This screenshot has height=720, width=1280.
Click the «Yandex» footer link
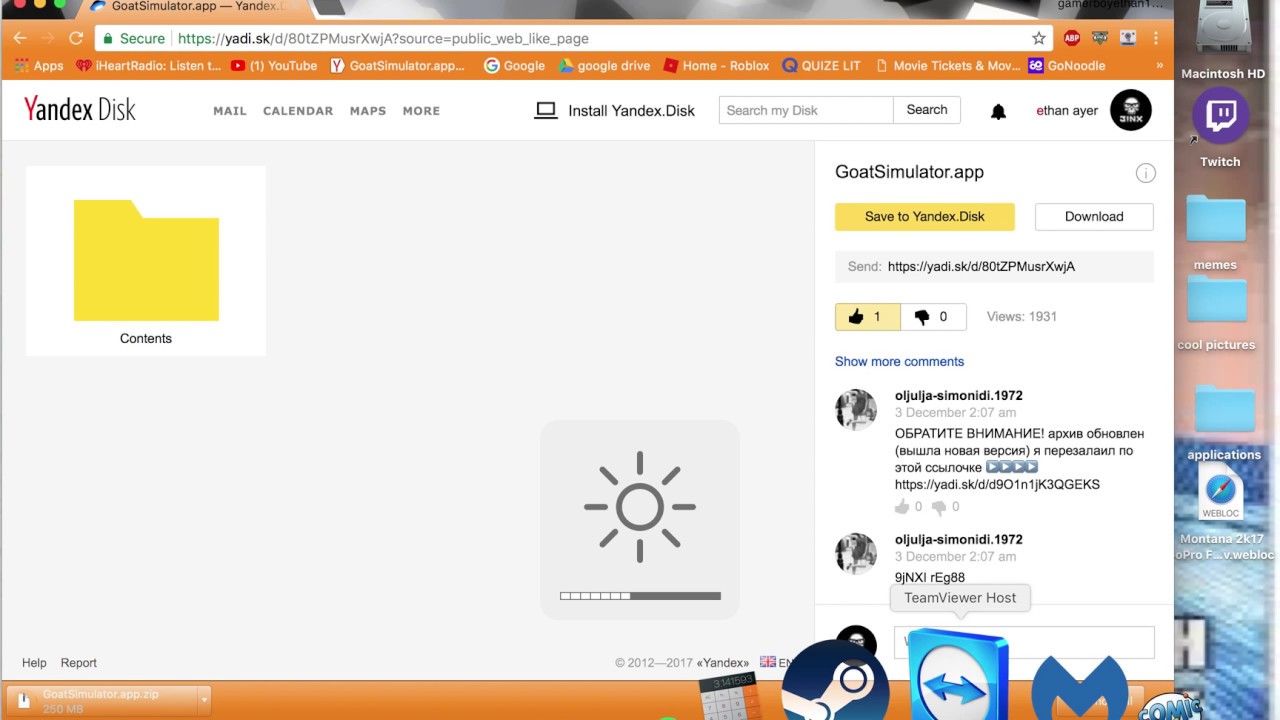coord(723,662)
